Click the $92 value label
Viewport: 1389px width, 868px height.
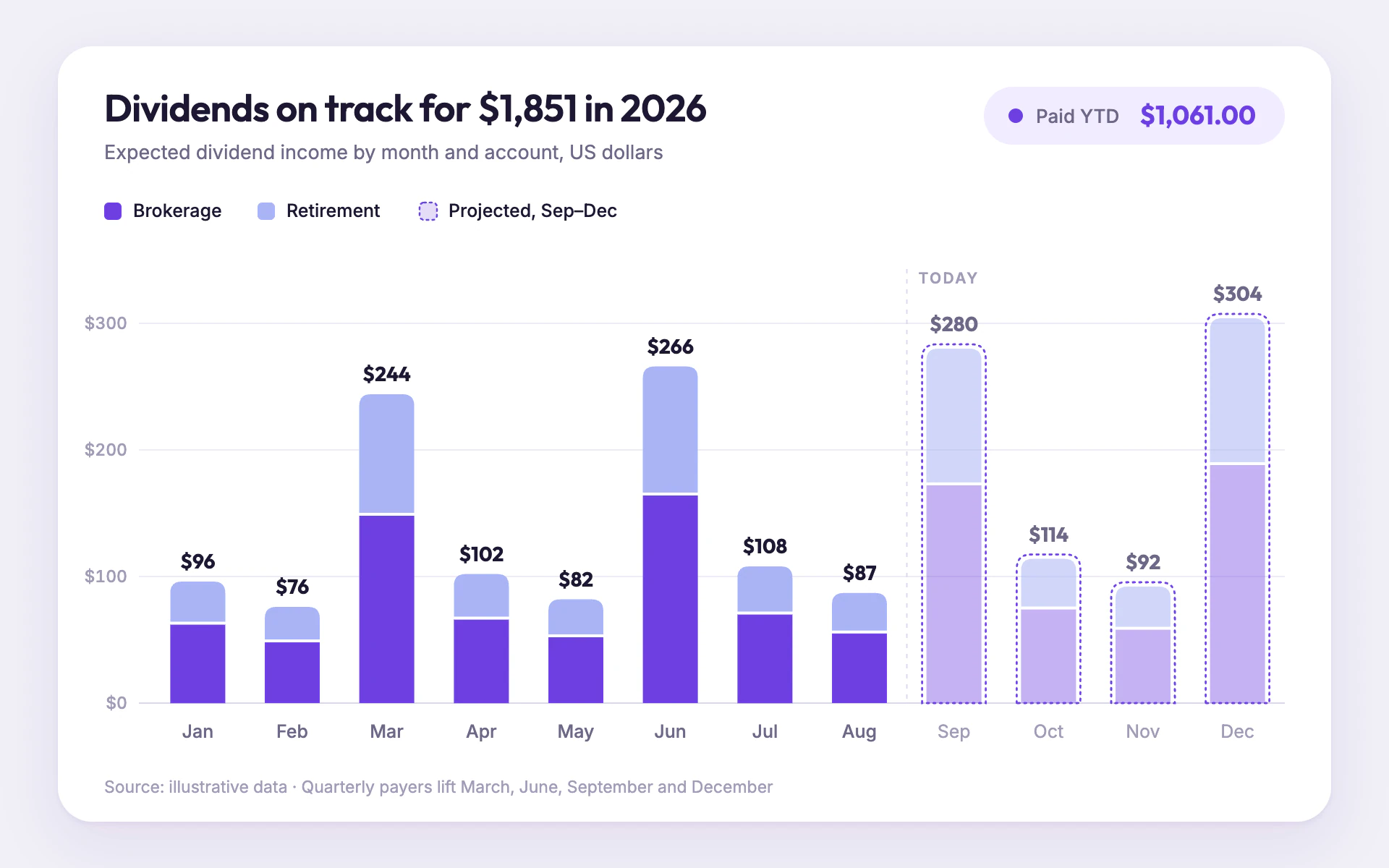tap(1143, 562)
